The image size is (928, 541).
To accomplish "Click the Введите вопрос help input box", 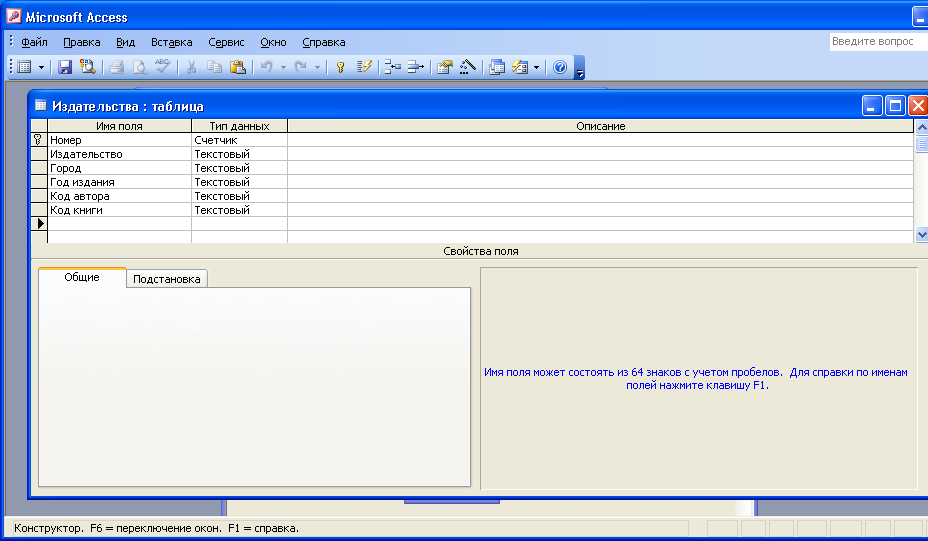I will pos(878,41).
